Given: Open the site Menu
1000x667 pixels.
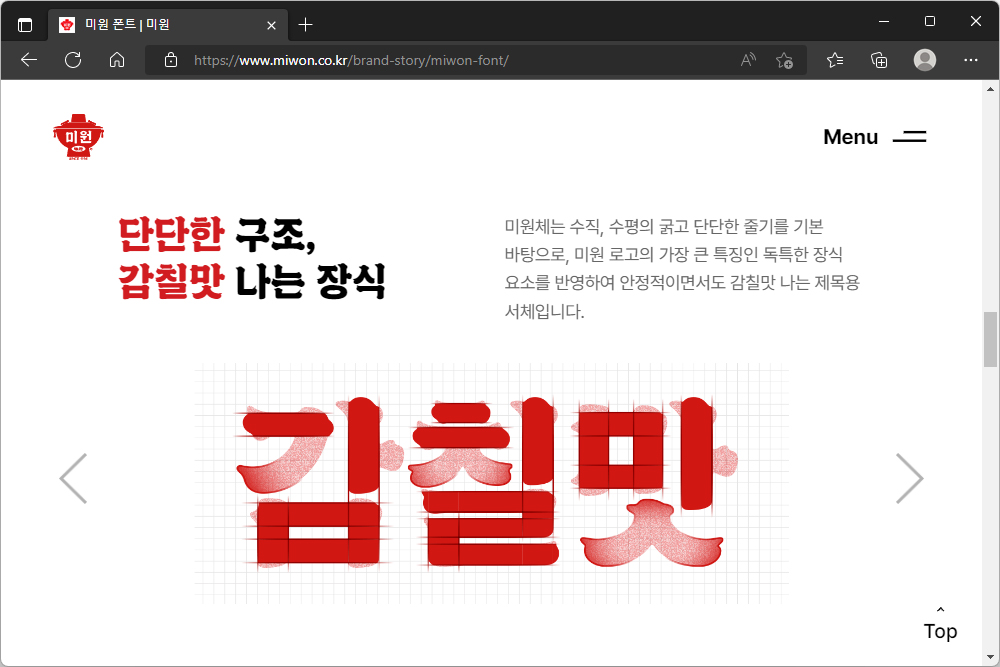Looking at the screenshot, I should point(874,136).
